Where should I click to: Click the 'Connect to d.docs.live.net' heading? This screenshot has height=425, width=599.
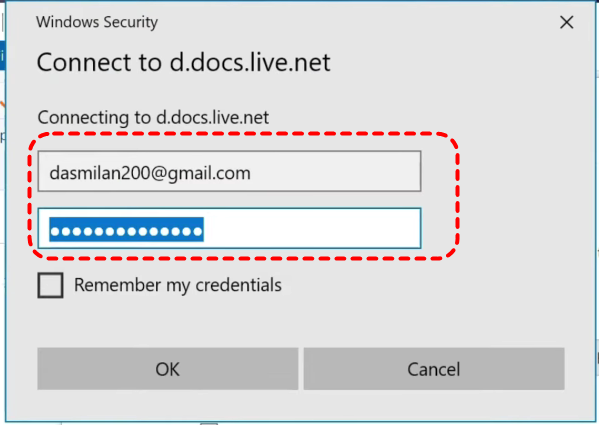click(x=183, y=62)
